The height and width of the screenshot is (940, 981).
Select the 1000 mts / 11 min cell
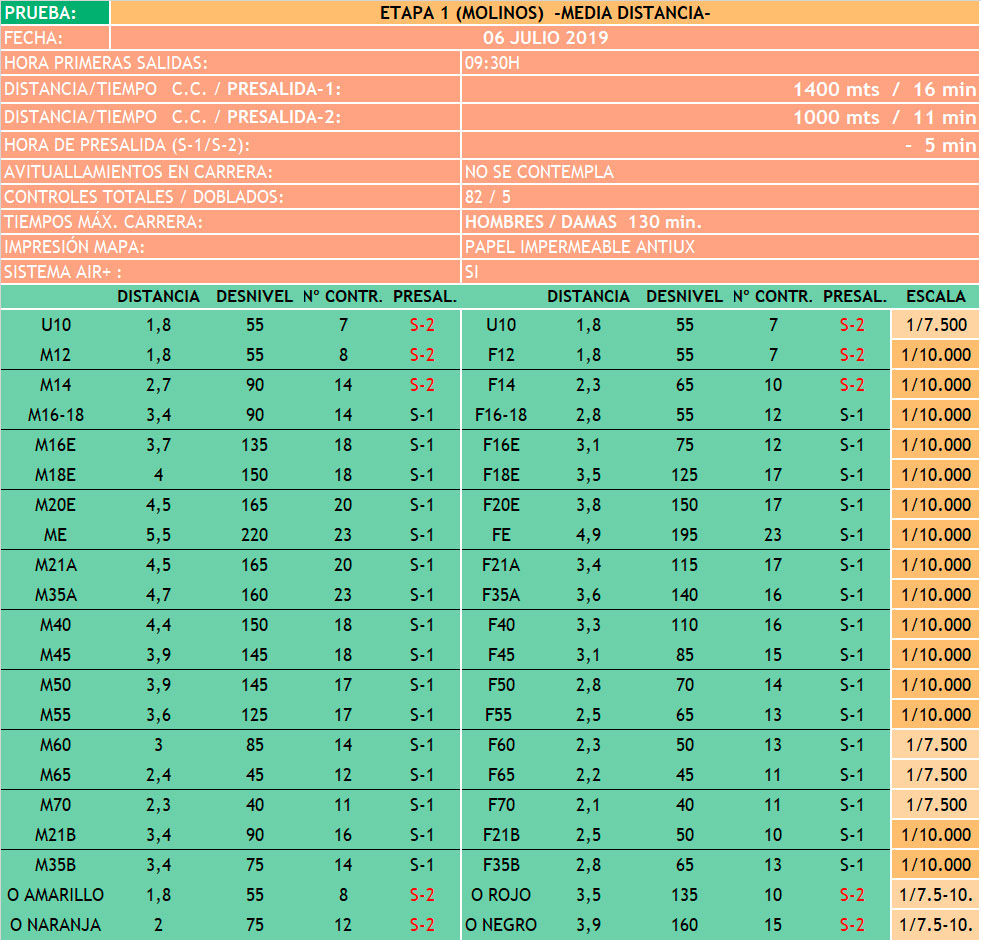coord(718,117)
